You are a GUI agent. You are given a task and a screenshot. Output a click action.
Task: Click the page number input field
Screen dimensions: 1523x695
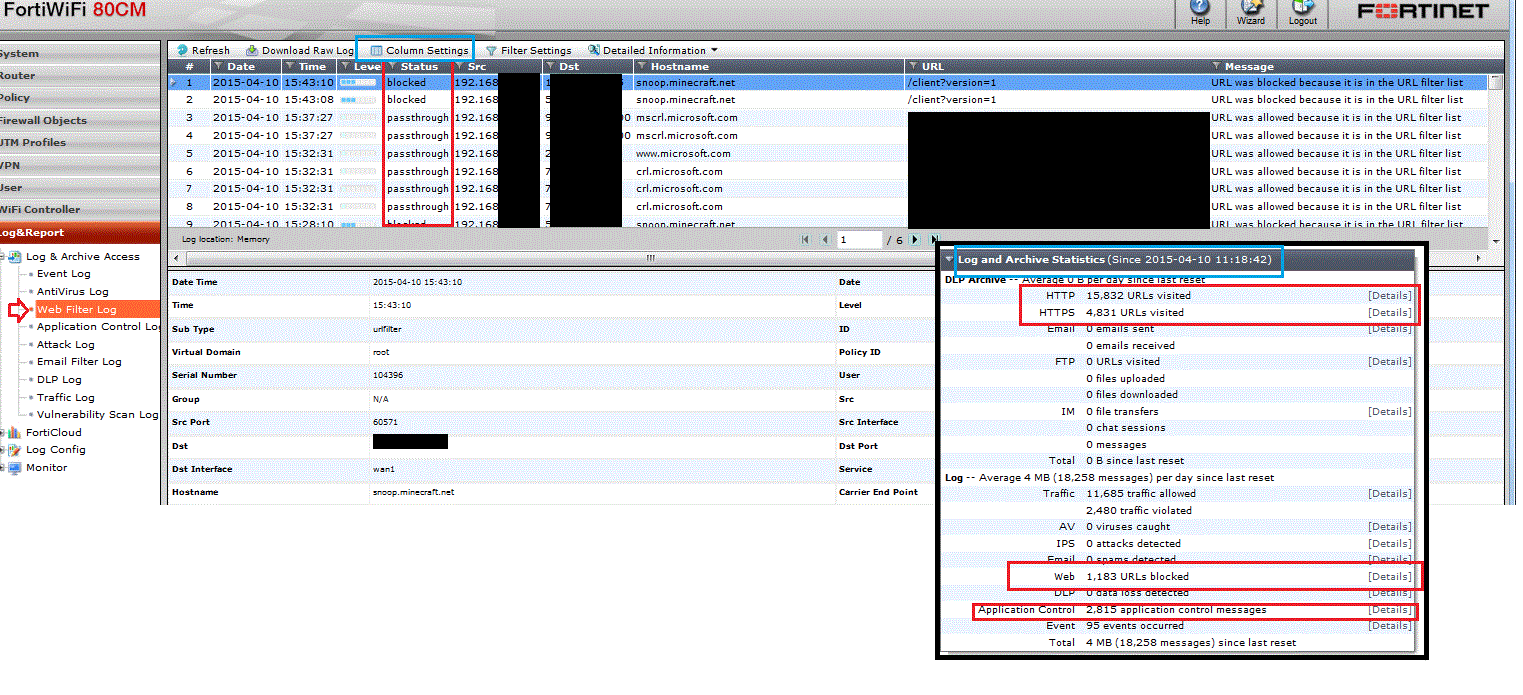click(x=860, y=240)
